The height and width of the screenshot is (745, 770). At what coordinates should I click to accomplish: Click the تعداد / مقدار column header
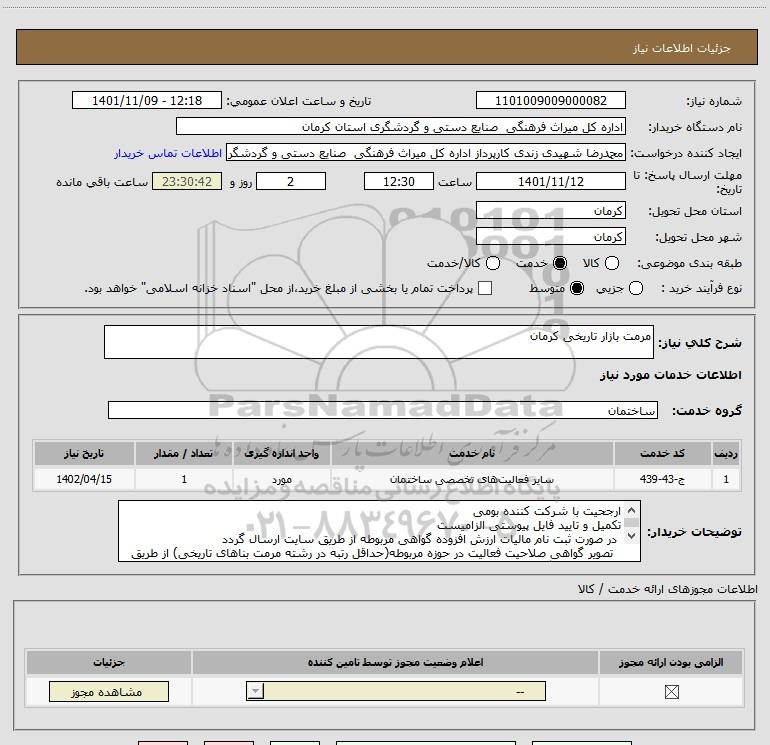(184, 453)
